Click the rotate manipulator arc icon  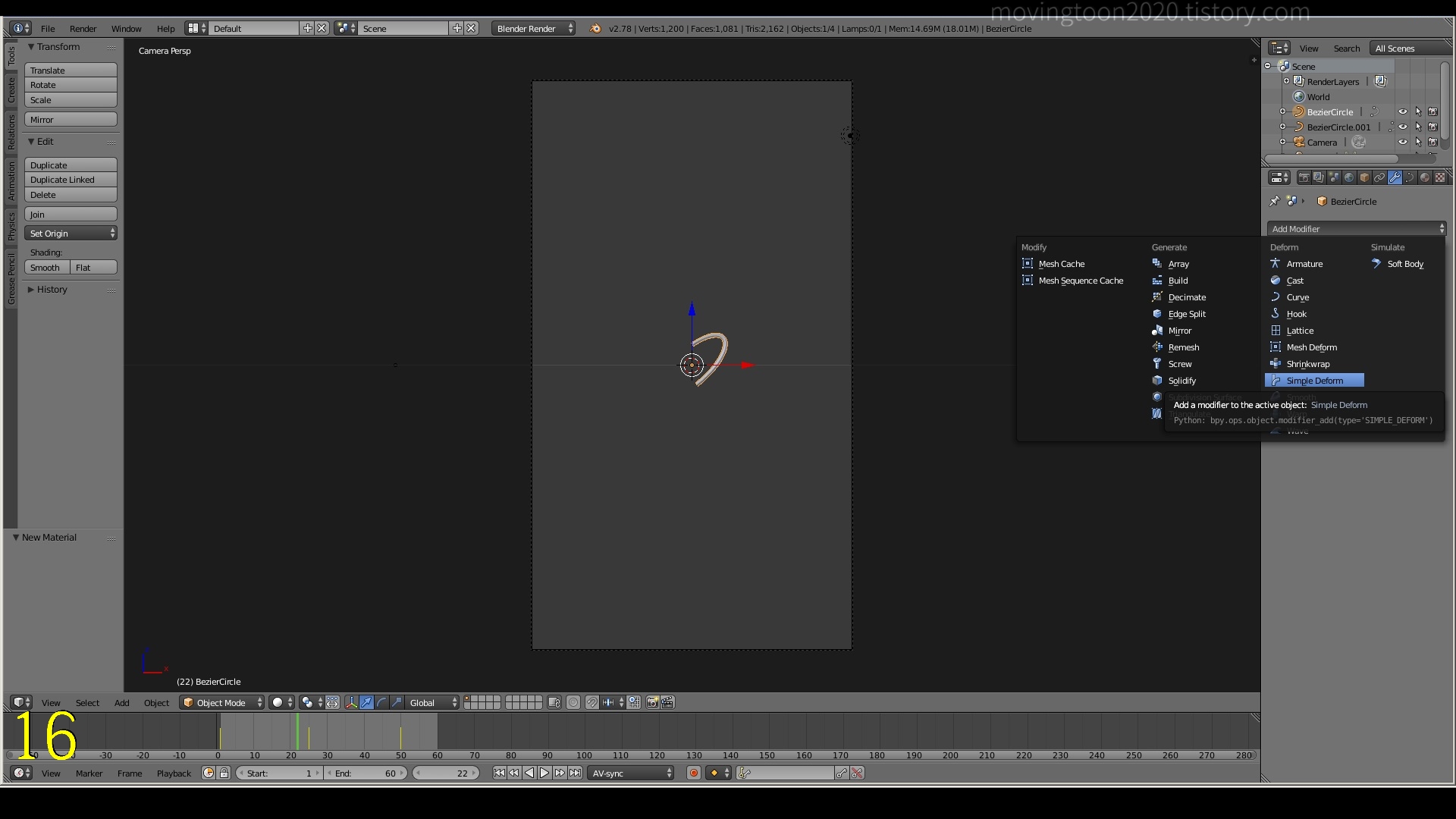(x=381, y=702)
